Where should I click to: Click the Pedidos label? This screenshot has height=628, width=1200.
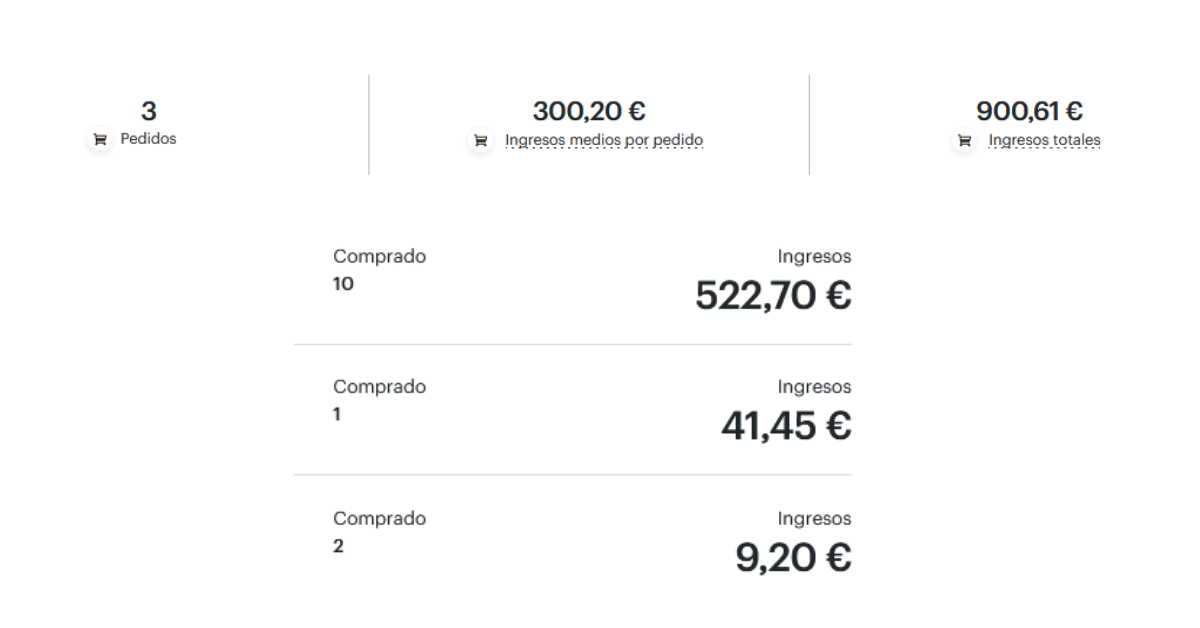(x=148, y=139)
